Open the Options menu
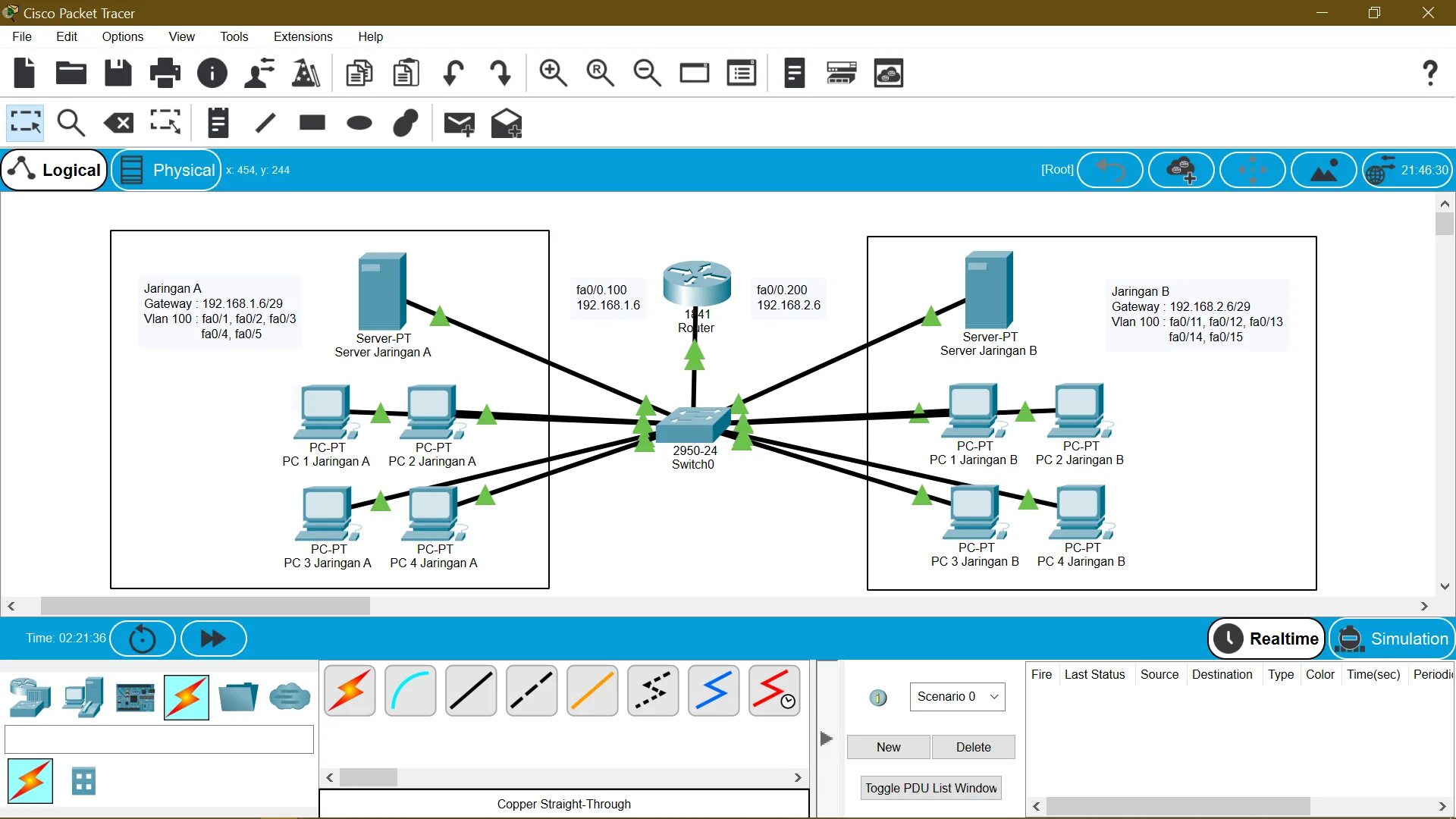Viewport: 1456px width, 819px height. [x=122, y=36]
